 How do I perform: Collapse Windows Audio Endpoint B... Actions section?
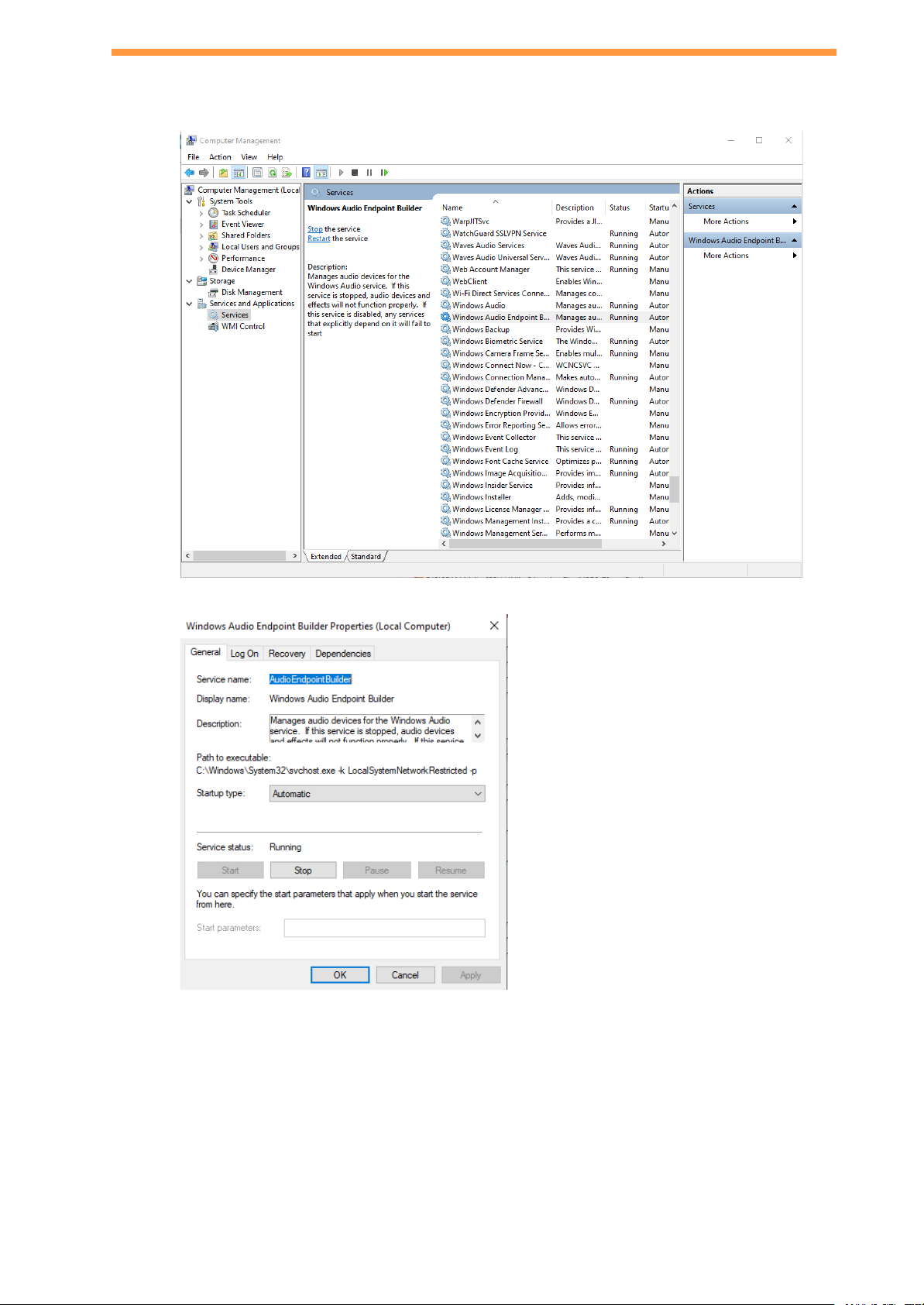click(x=794, y=241)
